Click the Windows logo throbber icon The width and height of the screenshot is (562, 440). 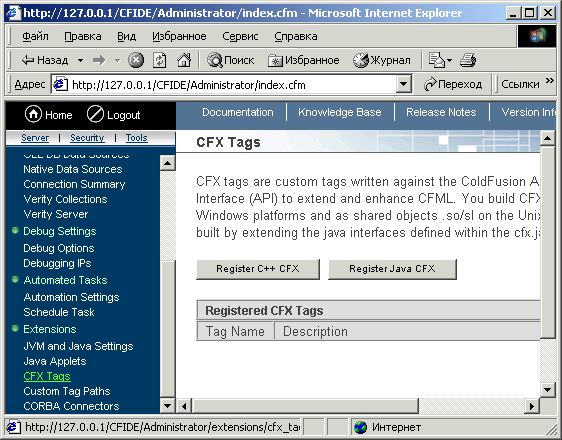(537, 36)
